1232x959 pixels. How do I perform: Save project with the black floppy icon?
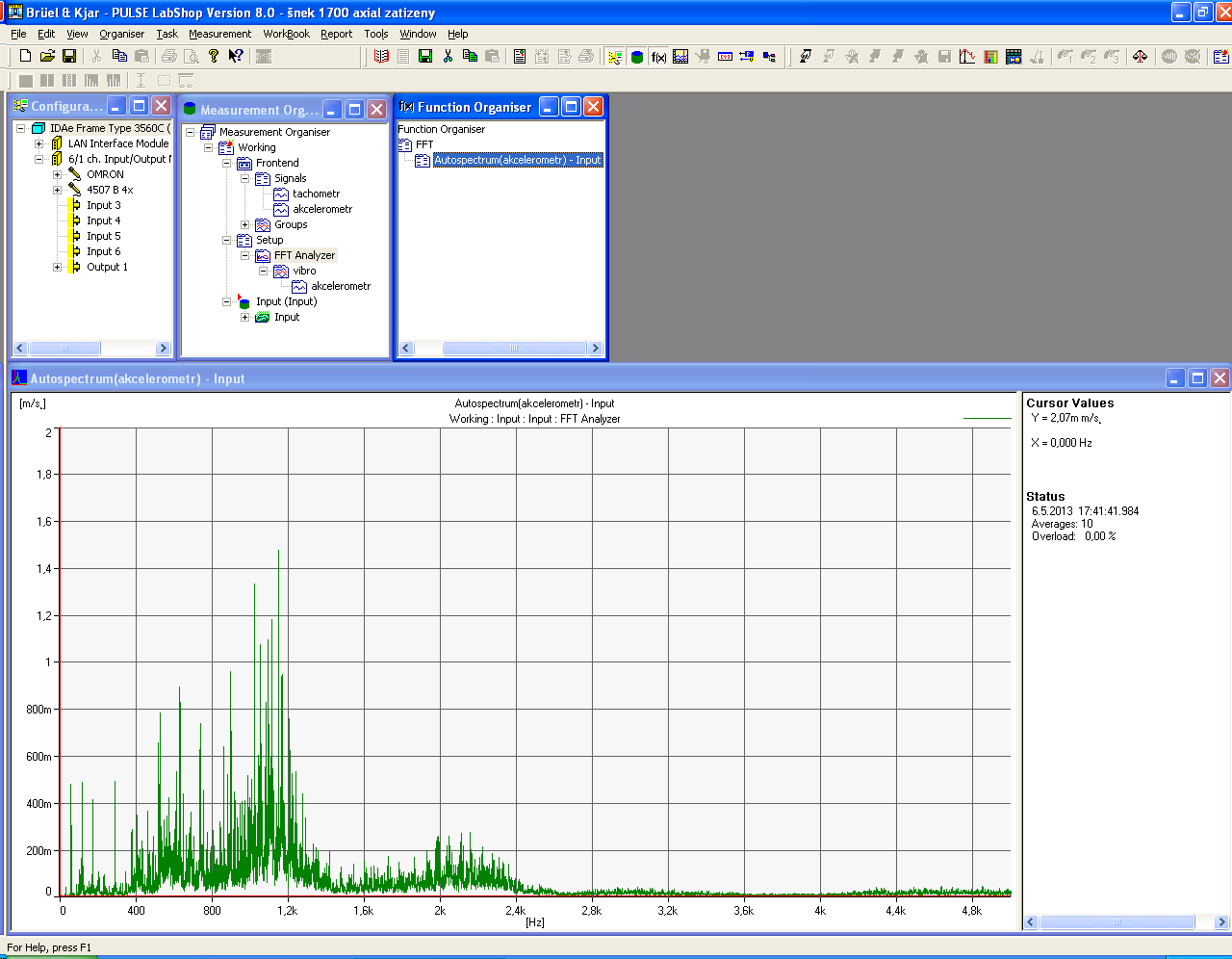point(69,57)
